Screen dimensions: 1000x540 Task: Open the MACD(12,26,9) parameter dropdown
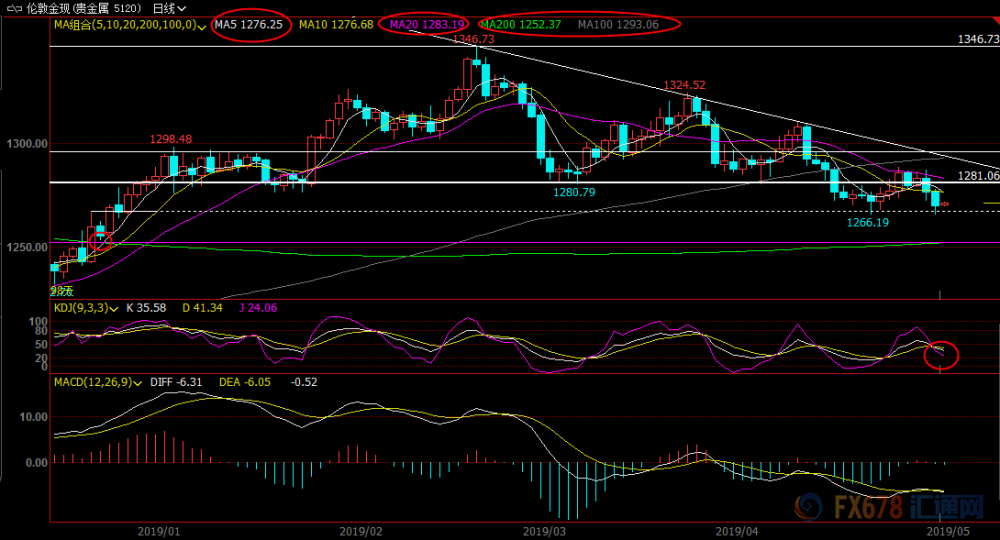137,383
